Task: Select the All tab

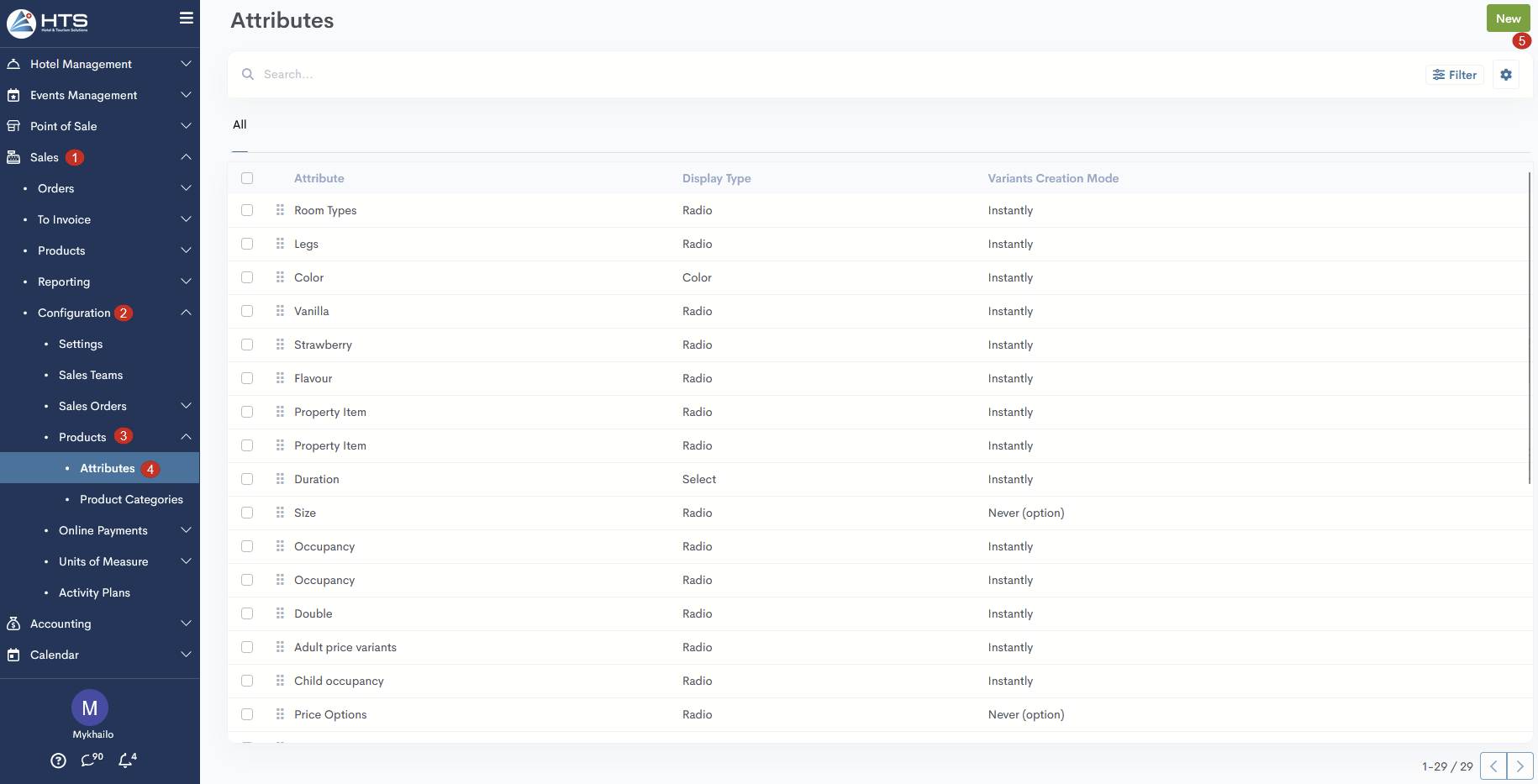Action: 240,124
